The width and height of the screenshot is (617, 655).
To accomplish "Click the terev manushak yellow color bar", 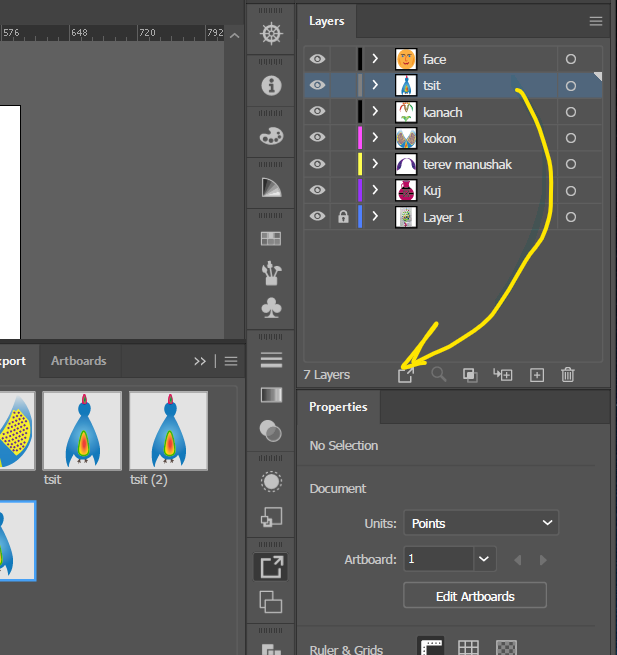I will click(x=360, y=164).
